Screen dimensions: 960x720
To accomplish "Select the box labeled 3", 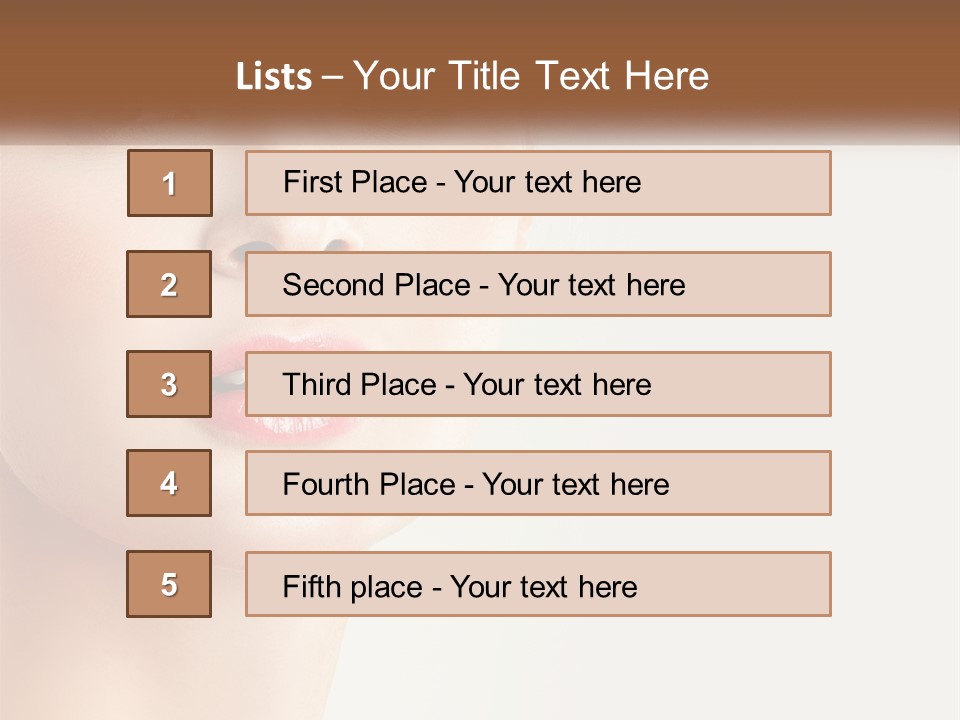I will [169, 384].
